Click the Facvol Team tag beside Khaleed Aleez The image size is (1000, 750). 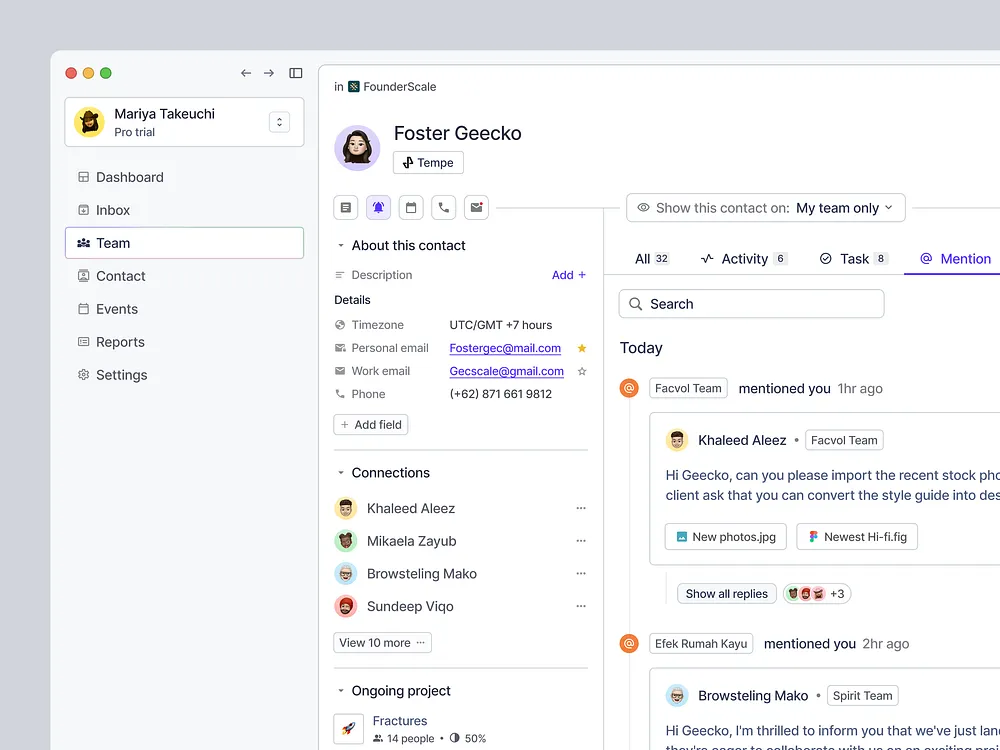844,440
